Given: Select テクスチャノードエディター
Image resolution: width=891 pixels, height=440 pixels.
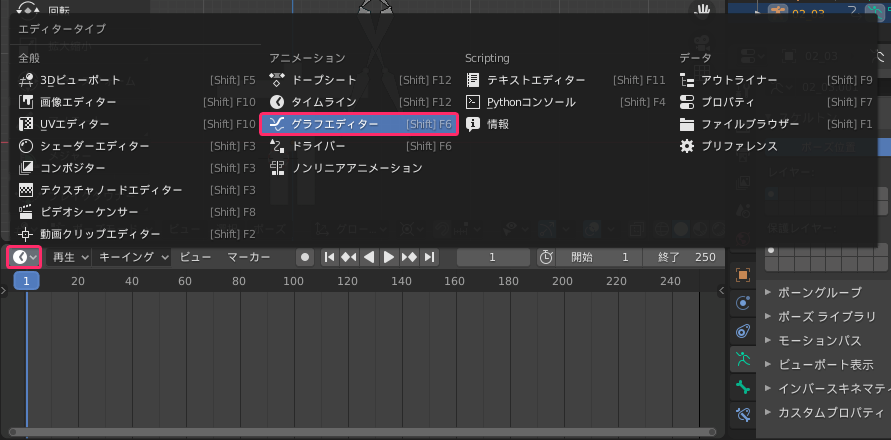Looking at the screenshot, I should pos(137,190).
